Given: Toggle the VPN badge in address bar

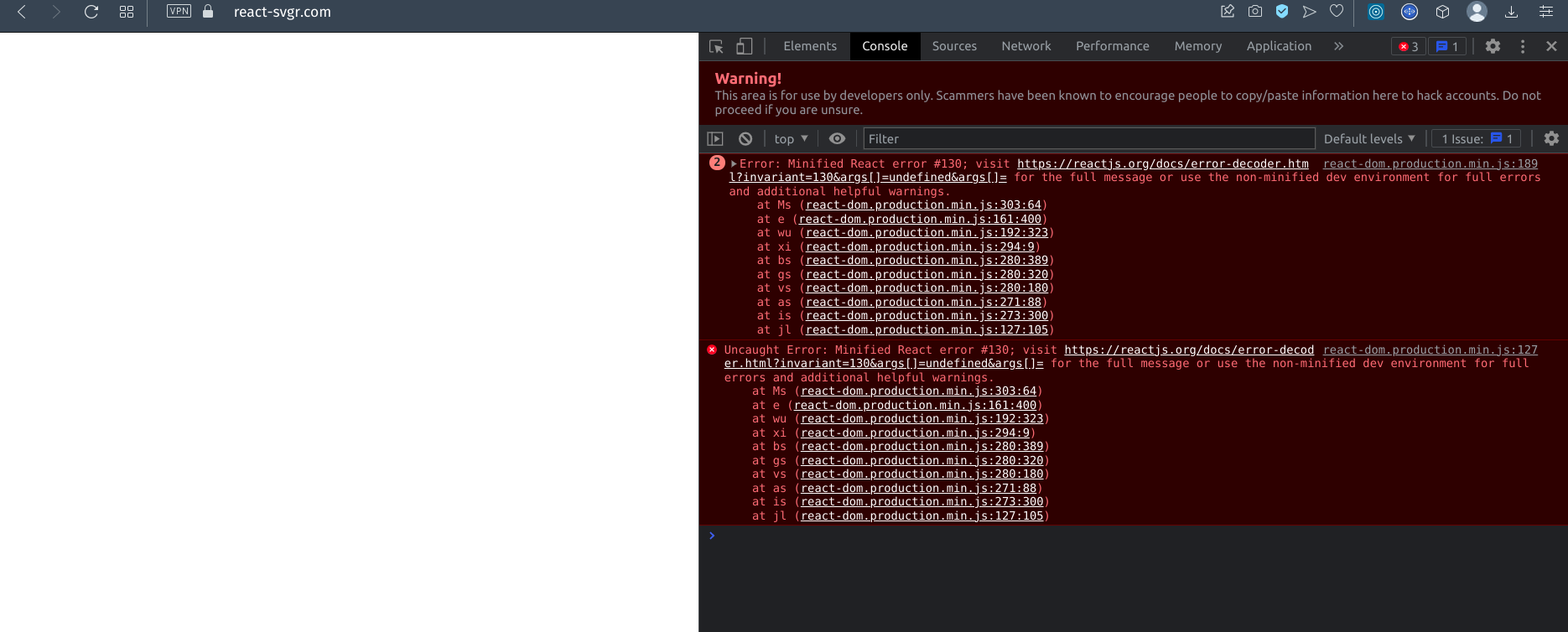Looking at the screenshot, I should pos(179,11).
